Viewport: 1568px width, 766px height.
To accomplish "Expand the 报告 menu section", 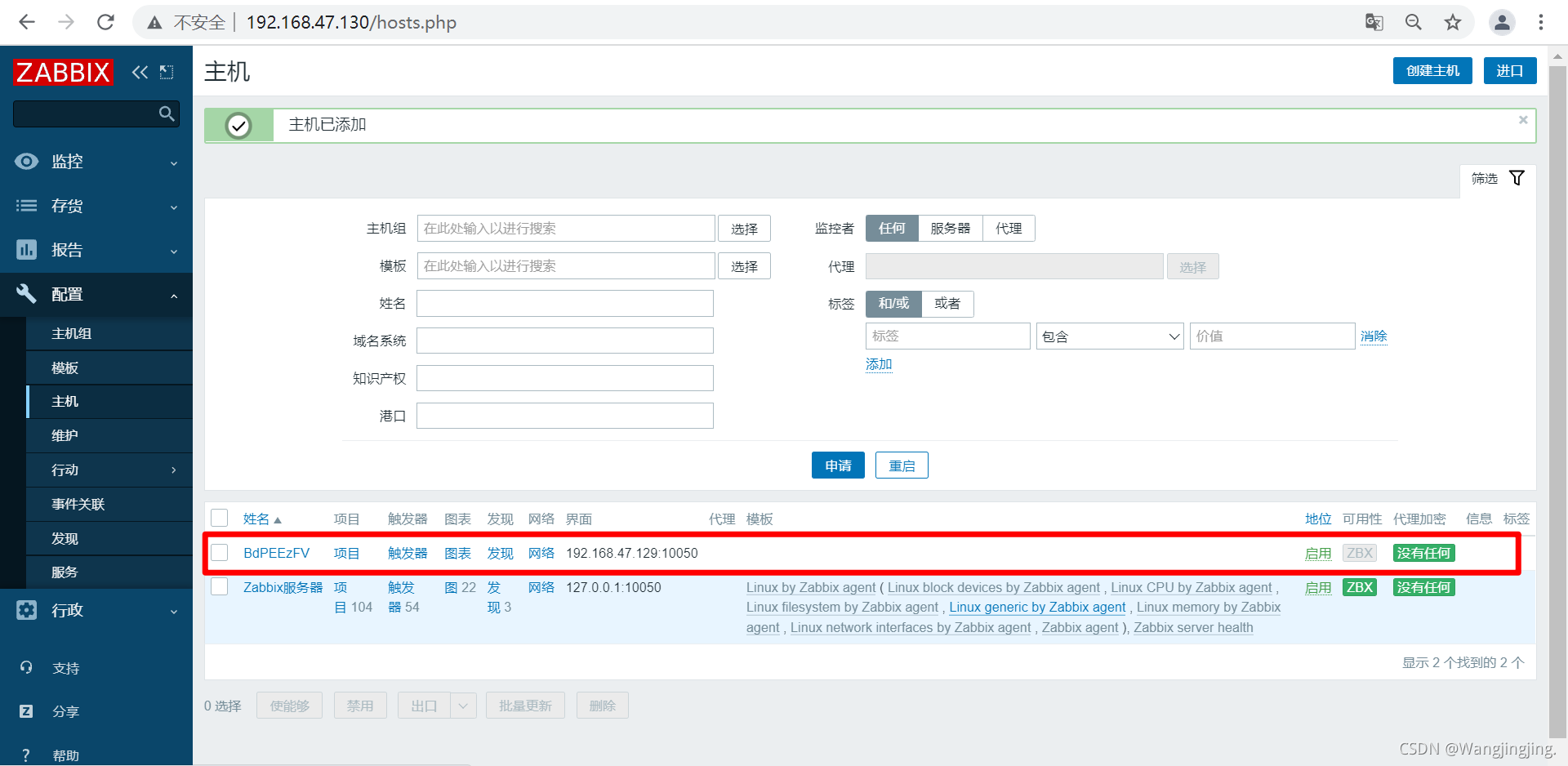I will coord(96,250).
